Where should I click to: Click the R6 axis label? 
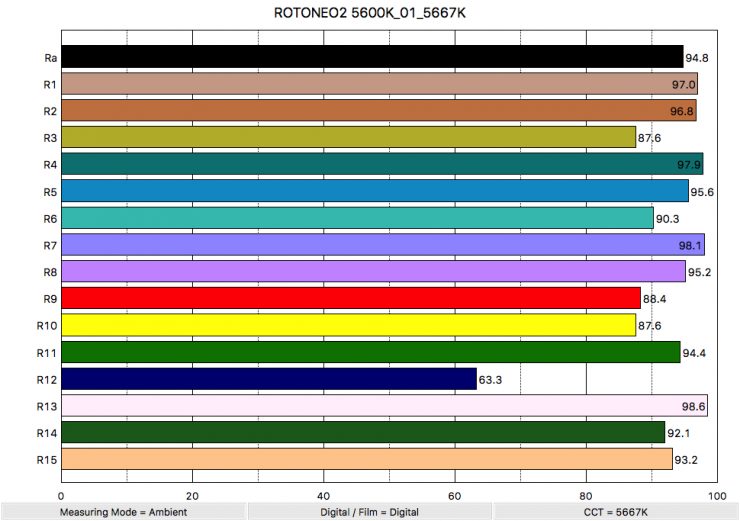pos(49,218)
